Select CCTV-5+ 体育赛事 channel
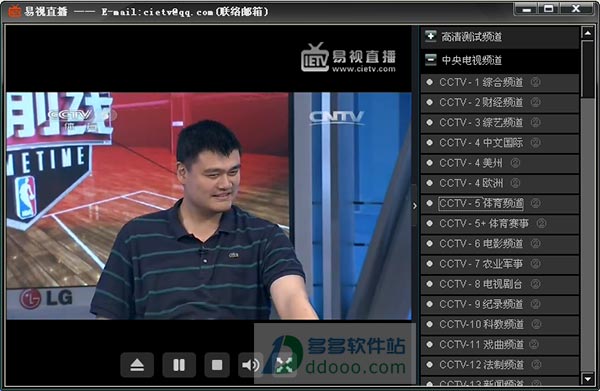 (x=500, y=224)
